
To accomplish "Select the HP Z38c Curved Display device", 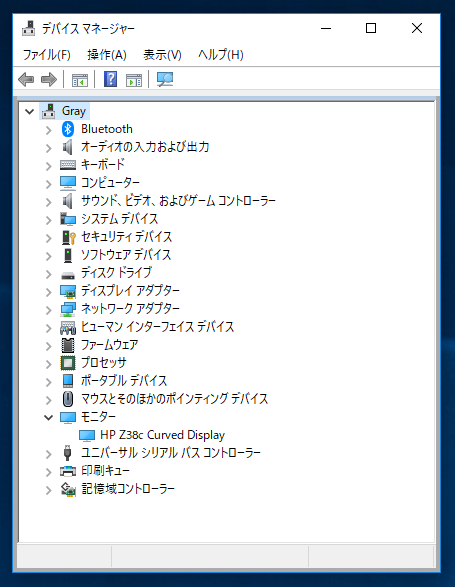I will [x=162, y=435].
